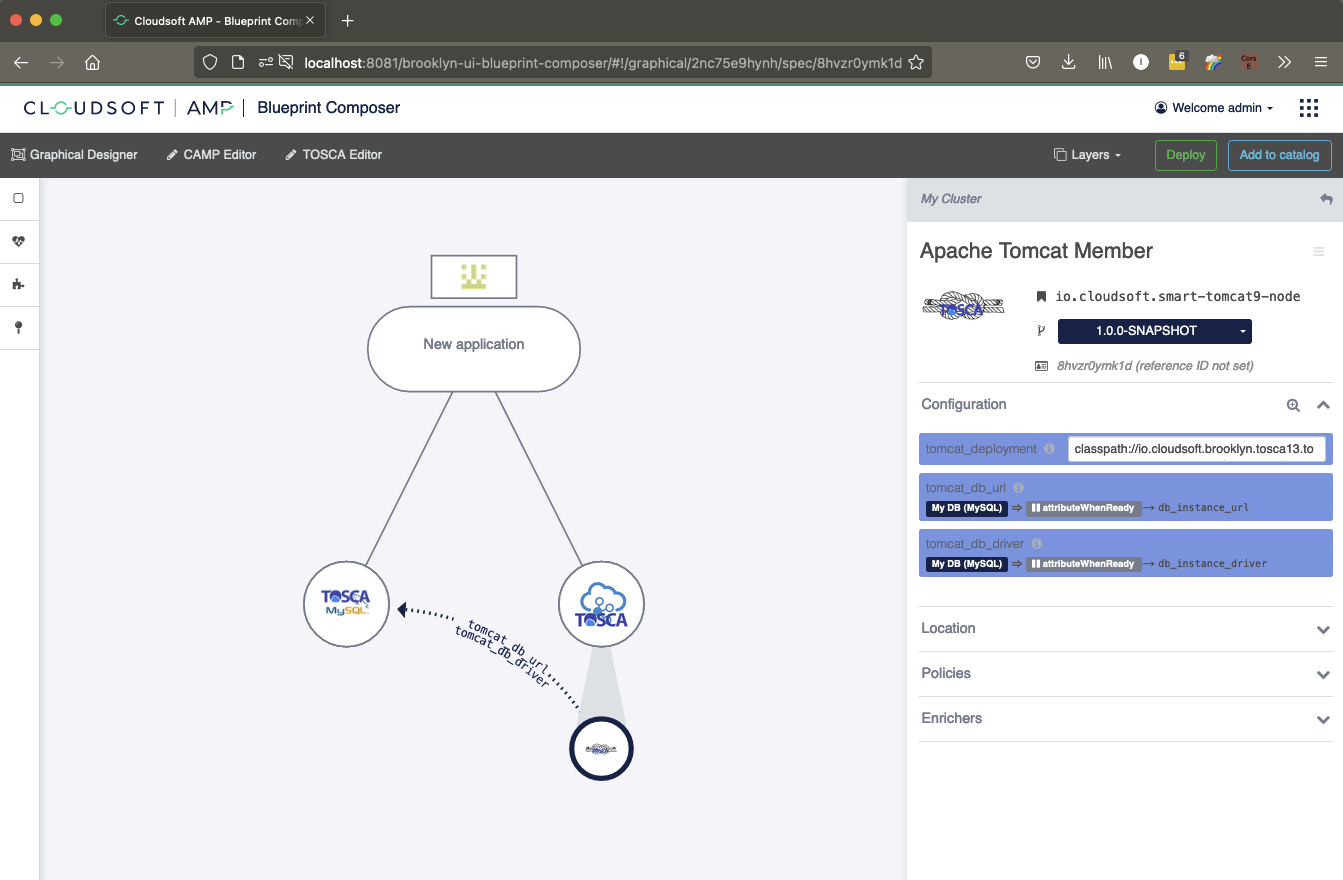This screenshot has width=1343, height=880.
Task: Select the TOSCA MySQL node on canvas
Action: click(x=346, y=603)
